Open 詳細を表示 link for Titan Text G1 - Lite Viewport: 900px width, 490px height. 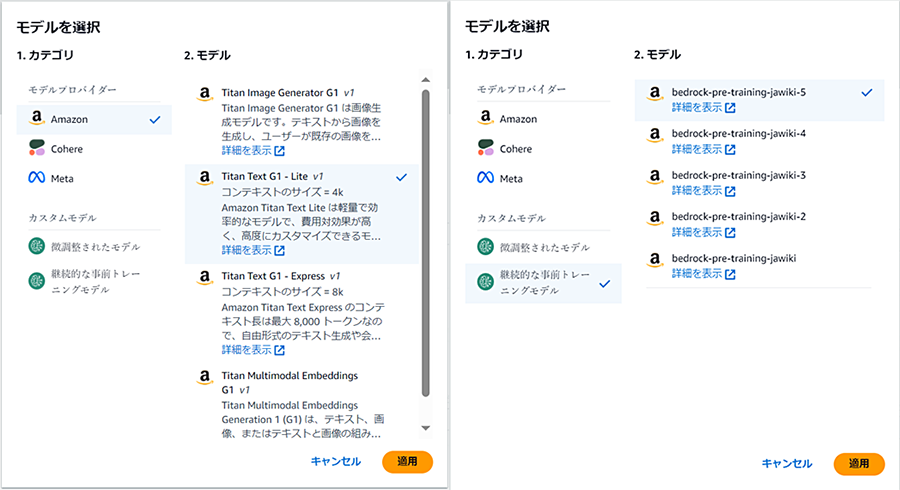253,250
